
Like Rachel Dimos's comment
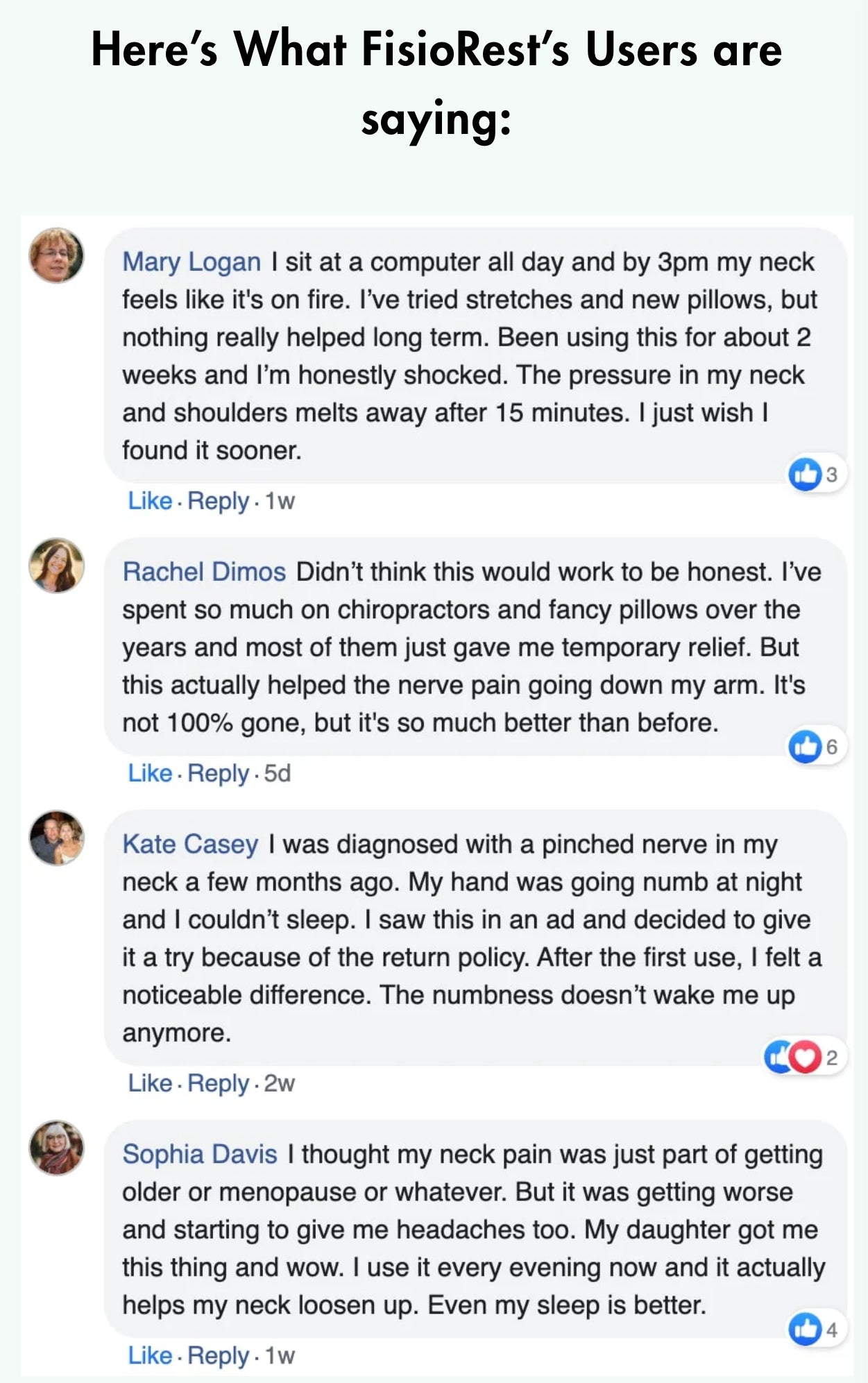[x=150, y=773]
